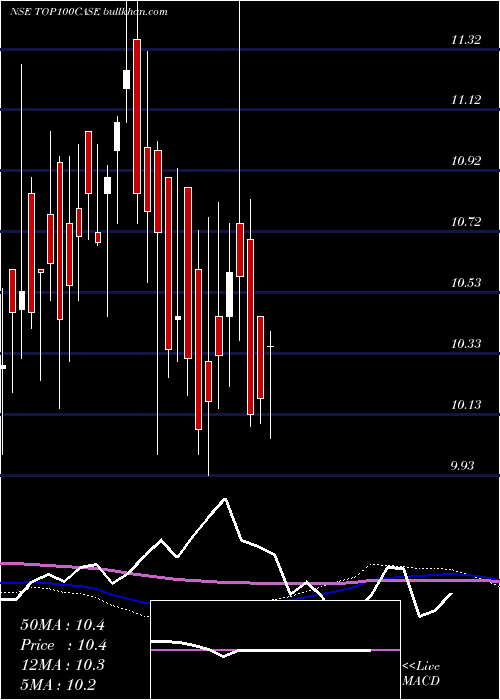500x700 pixels.
Task: Click the 11.12 price level label
Action: (466, 100)
